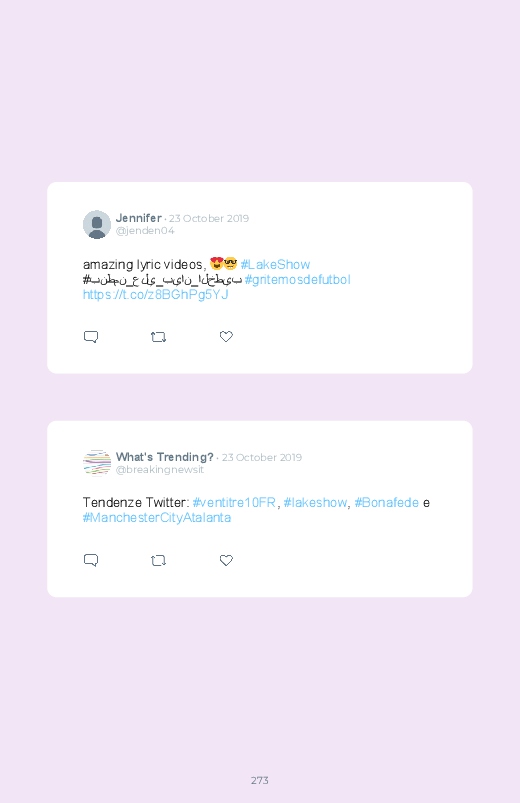
Task: Open Jennifer's profile avatar
Action: tap(97, 224)
